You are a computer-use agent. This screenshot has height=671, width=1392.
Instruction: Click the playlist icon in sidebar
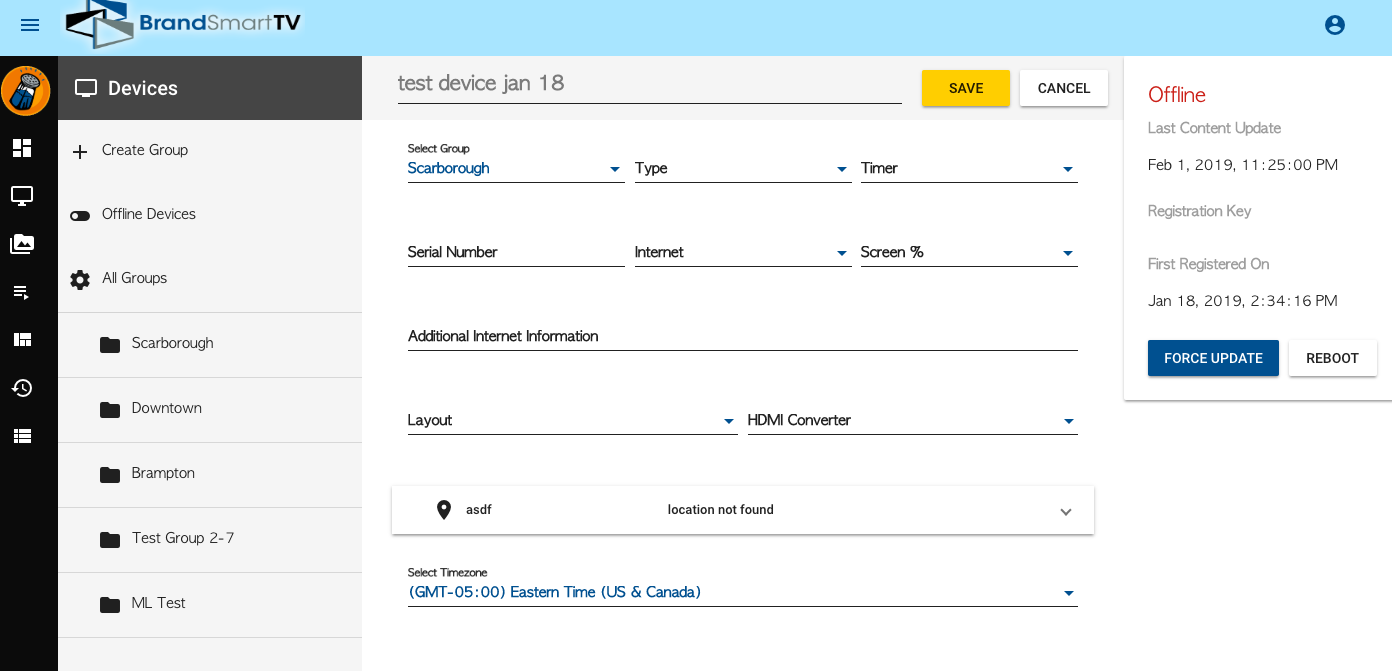(22, 292)
